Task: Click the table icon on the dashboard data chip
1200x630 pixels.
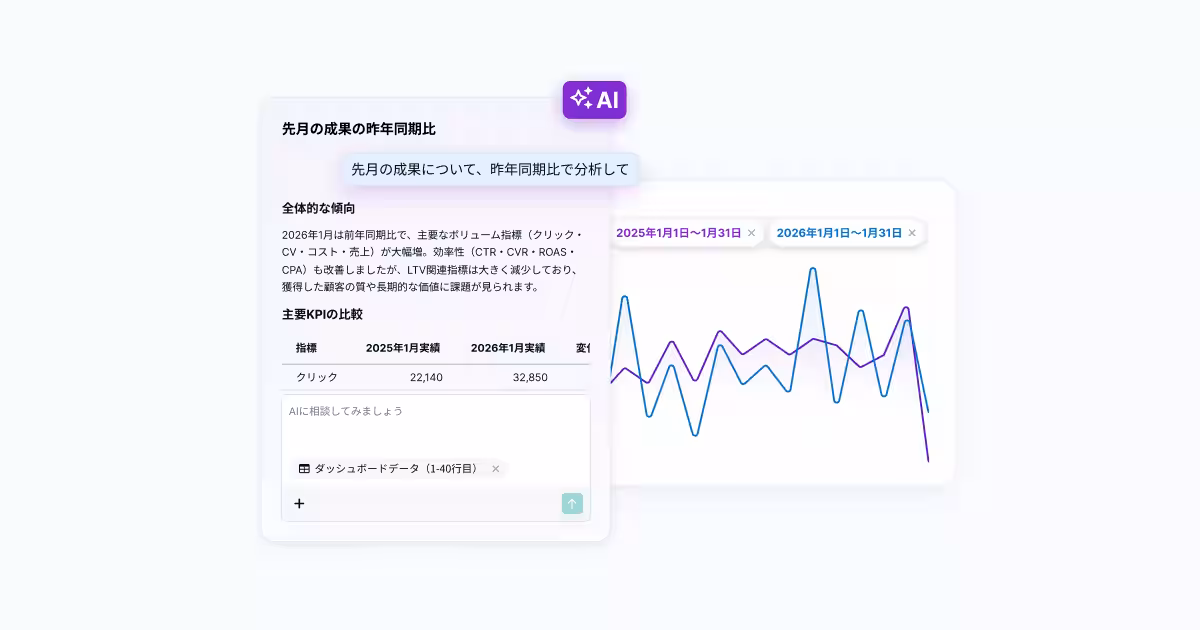Action: coord(304,468)
